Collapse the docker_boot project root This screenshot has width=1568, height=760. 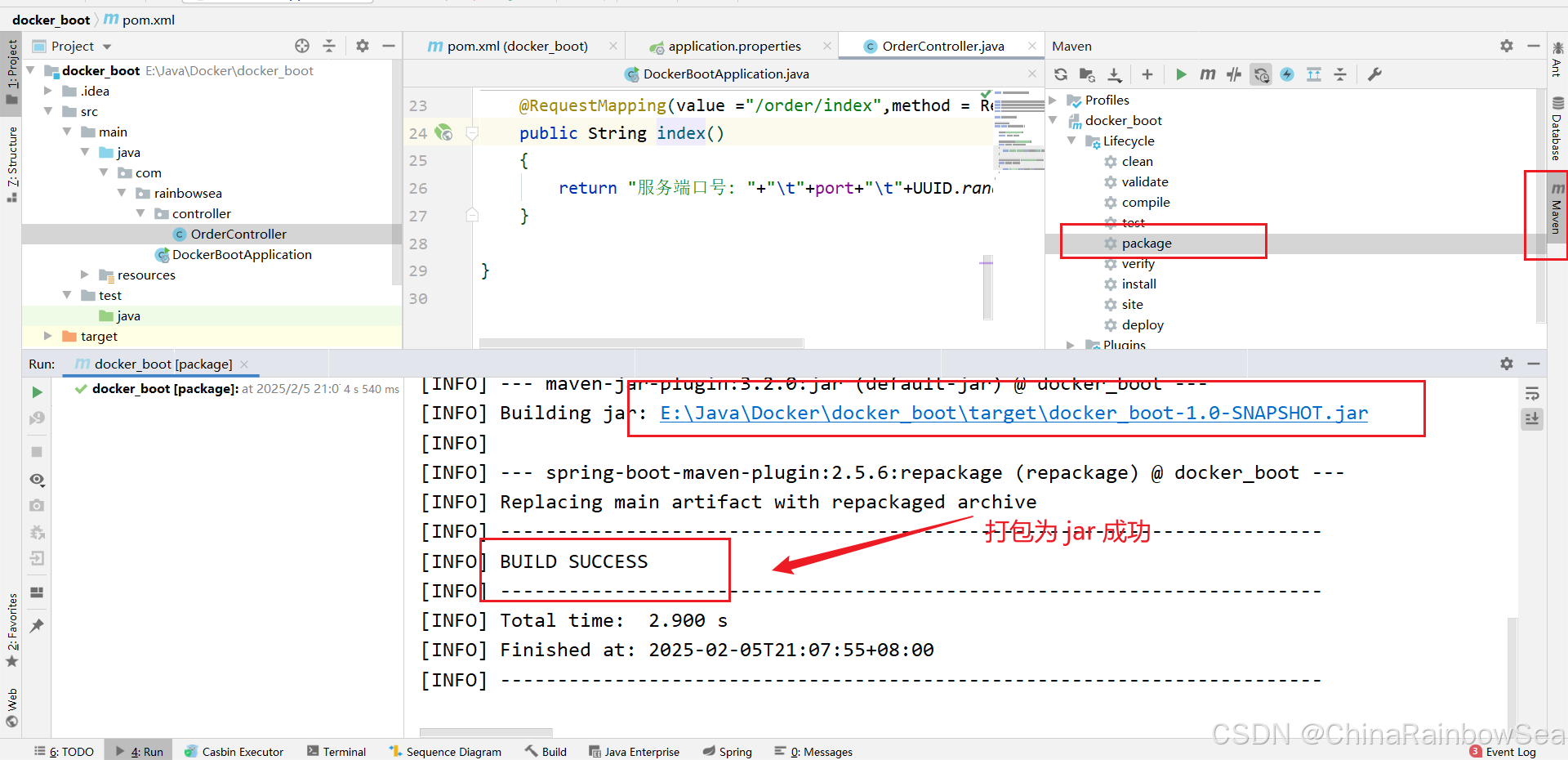point(31,70)
